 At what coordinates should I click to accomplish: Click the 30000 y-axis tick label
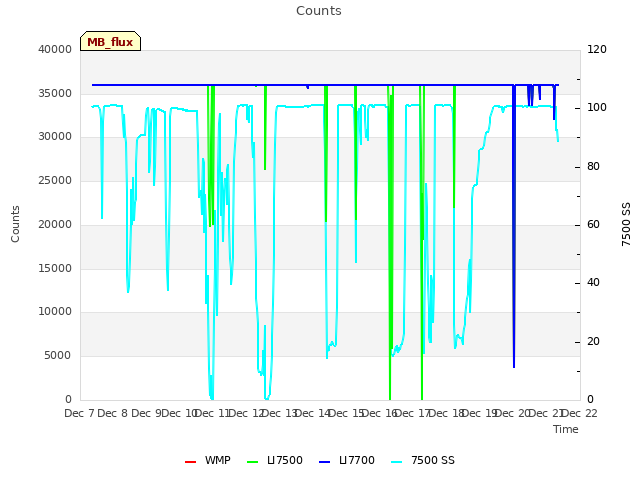click(x=55, y=137)
